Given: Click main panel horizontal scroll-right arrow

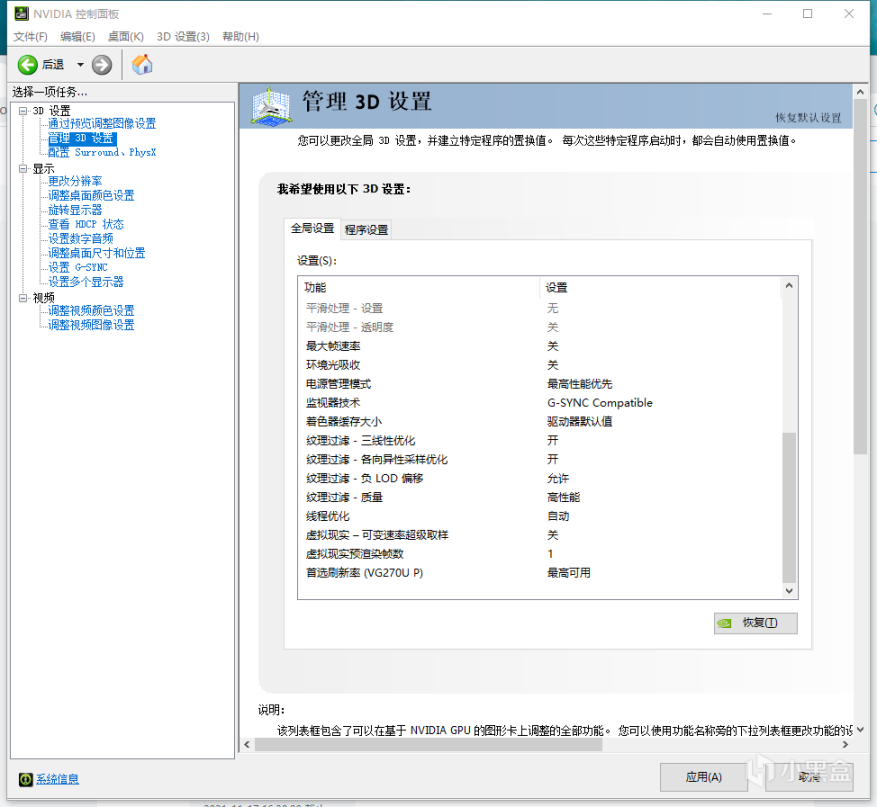Looking at the screenshot, I should pyautogui.click(x=845, y=745).
